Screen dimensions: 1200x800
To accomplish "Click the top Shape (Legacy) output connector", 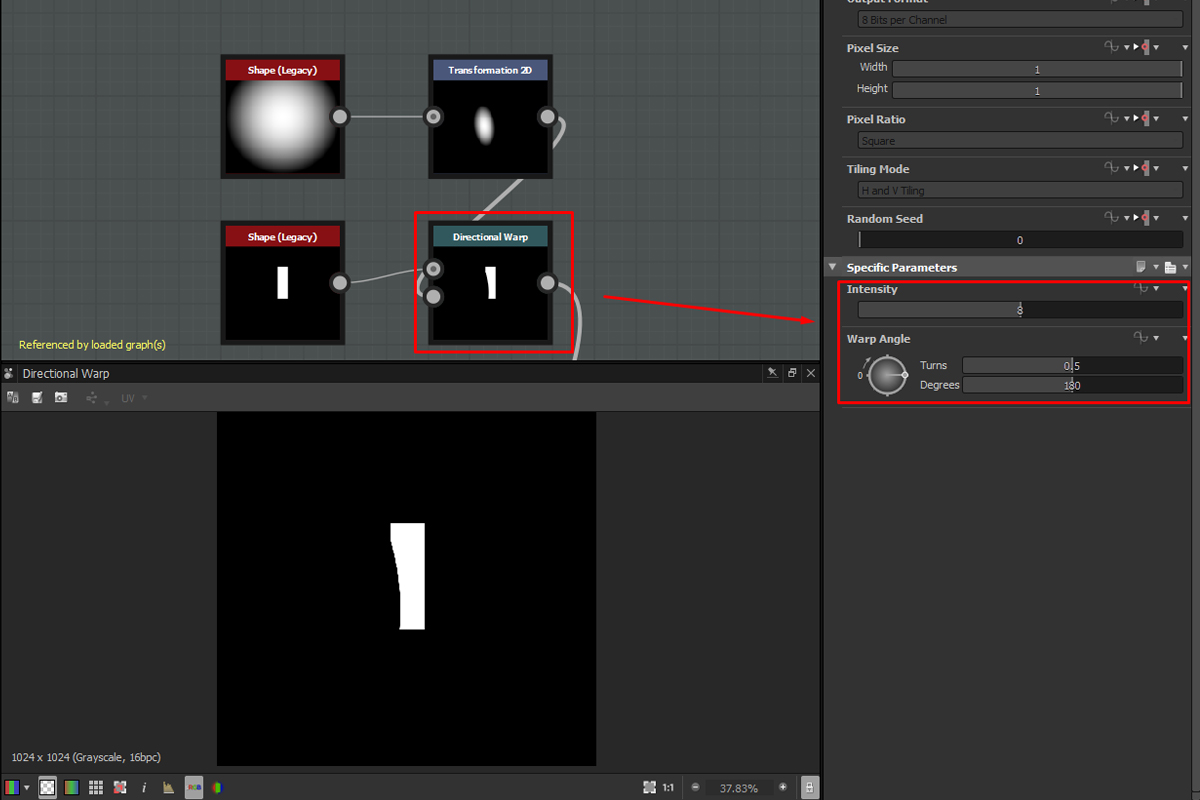I will pyautogui.click(x=340, y=117).
